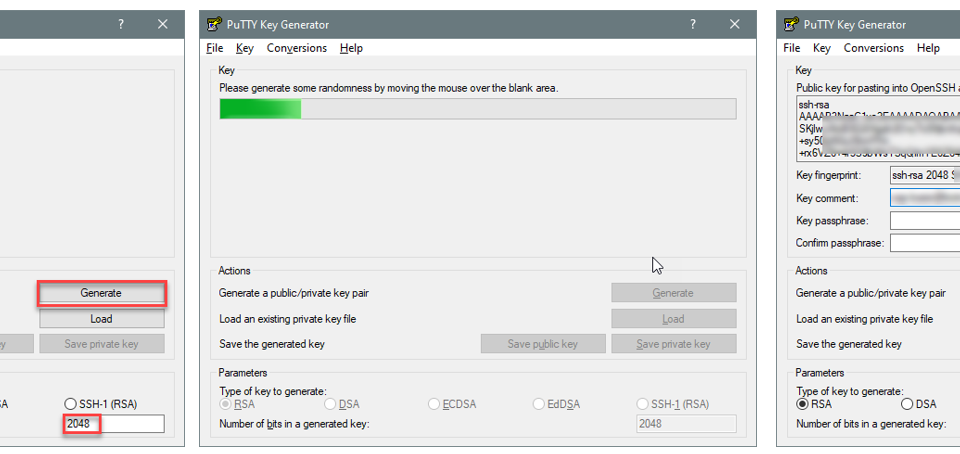Image resolution: width=960 pixels, height=454 pixels.
Task: Open the Conversions menu in the middle window
Action: click(x=297, y=48)
